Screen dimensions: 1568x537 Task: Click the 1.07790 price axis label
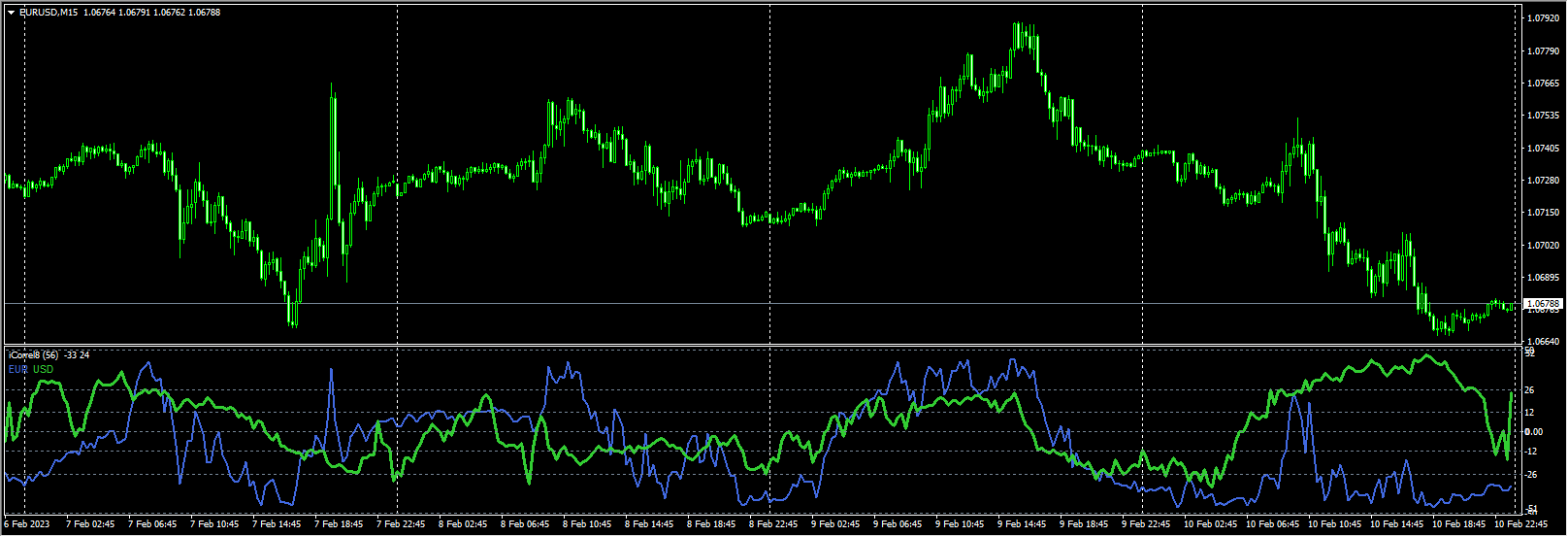tap(1542, 50)
